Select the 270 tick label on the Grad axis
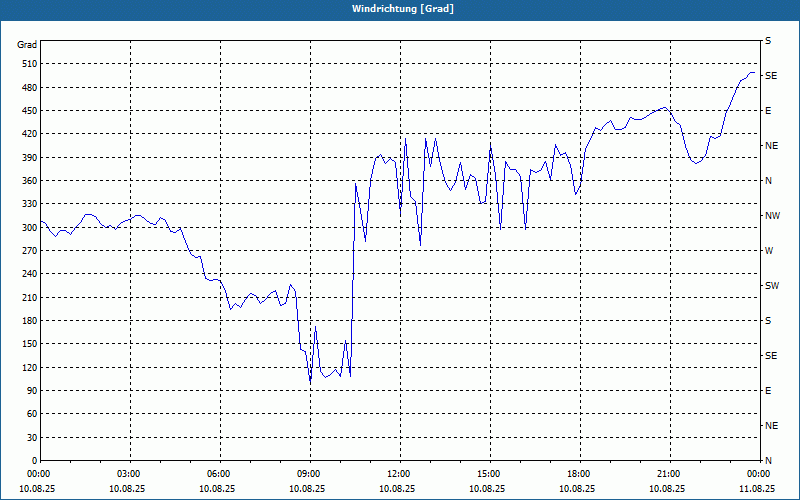The width and height of the screenshot is (800, 500). click(x=30, y=251)
